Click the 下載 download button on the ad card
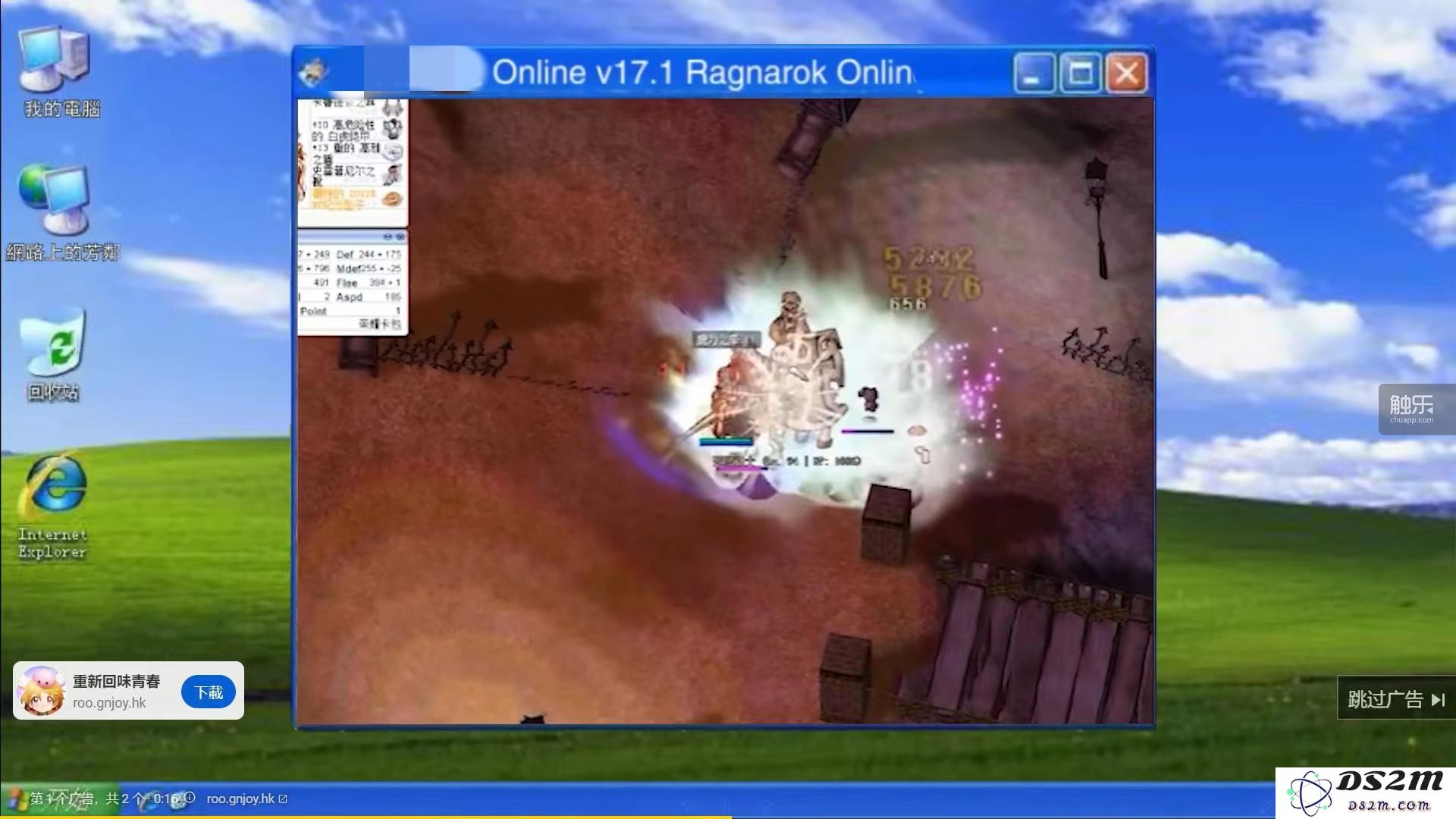 click(x=209, y=692)
